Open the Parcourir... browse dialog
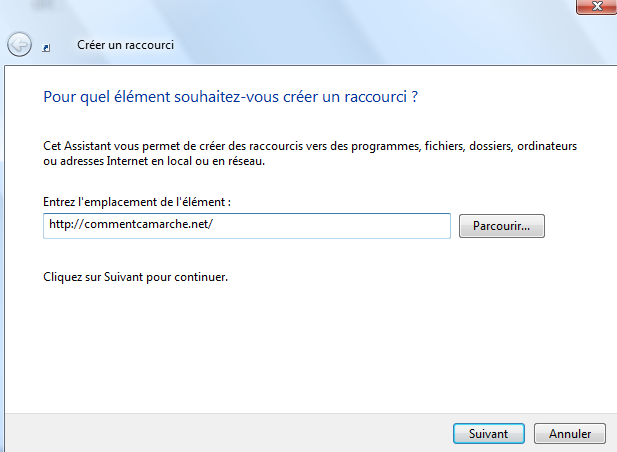The width and height of the screenshot is (617, 452). click(501, 226)
